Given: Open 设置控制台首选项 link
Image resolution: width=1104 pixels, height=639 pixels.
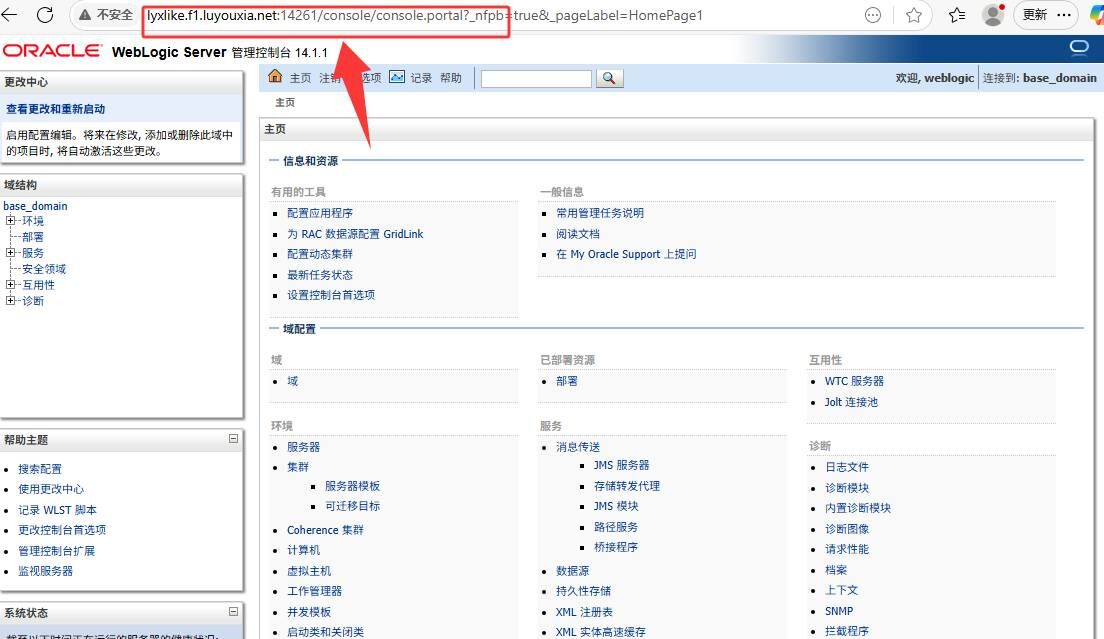Looking at the screenshot, I should (331, 295).
